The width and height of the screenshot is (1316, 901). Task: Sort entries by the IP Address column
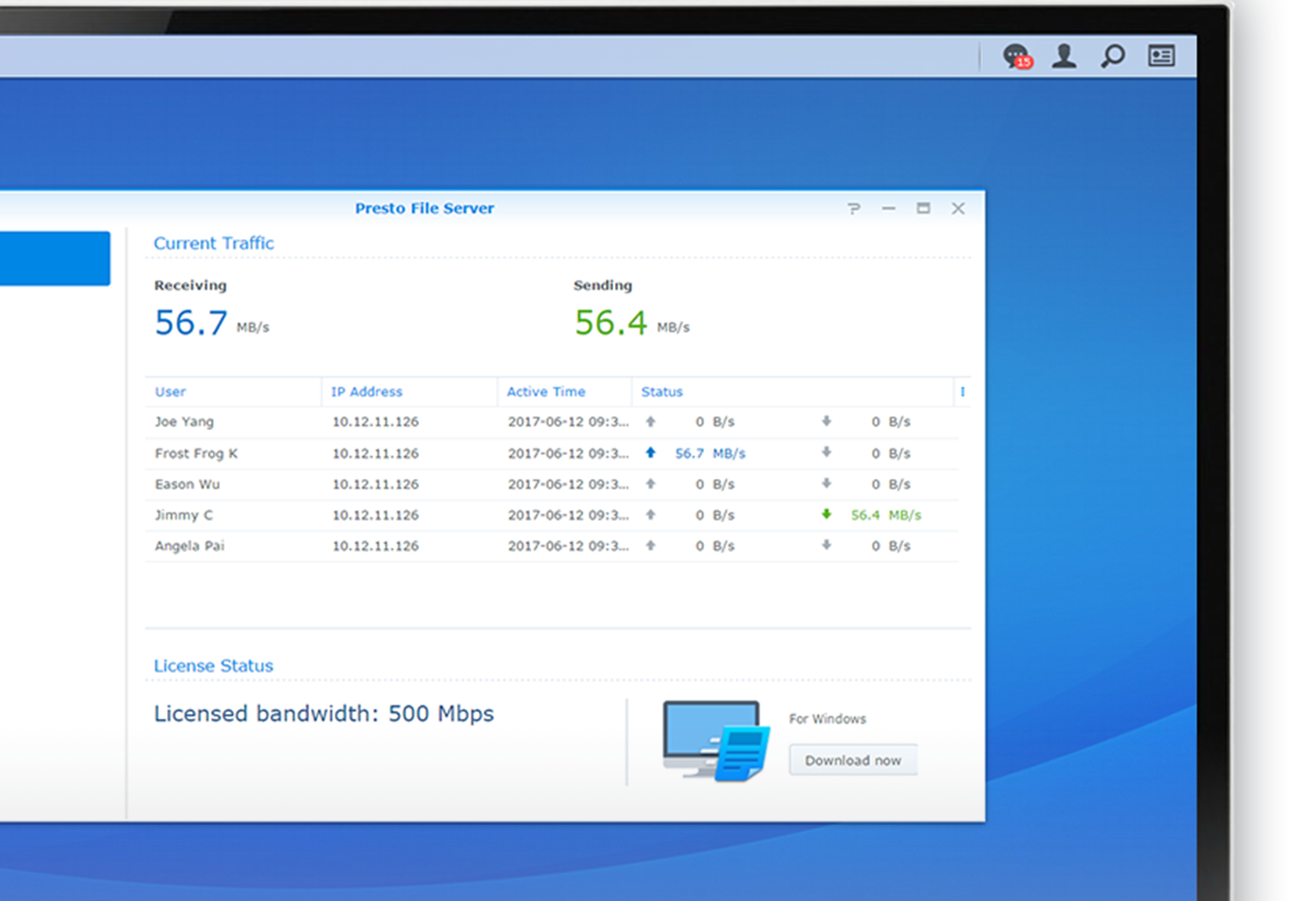(367, 392)
